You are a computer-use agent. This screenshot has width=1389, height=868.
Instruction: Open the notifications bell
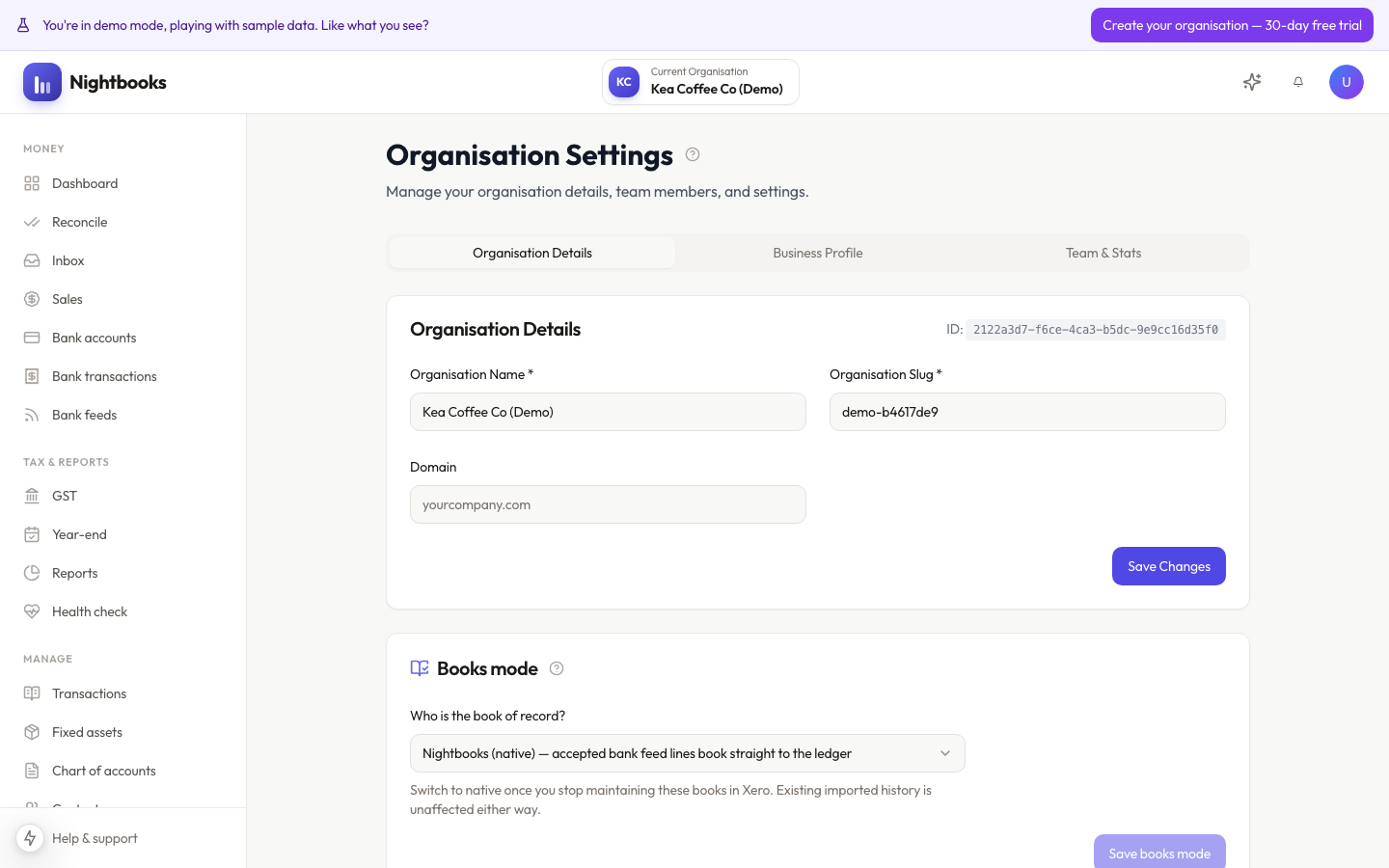pos(1298,82)
